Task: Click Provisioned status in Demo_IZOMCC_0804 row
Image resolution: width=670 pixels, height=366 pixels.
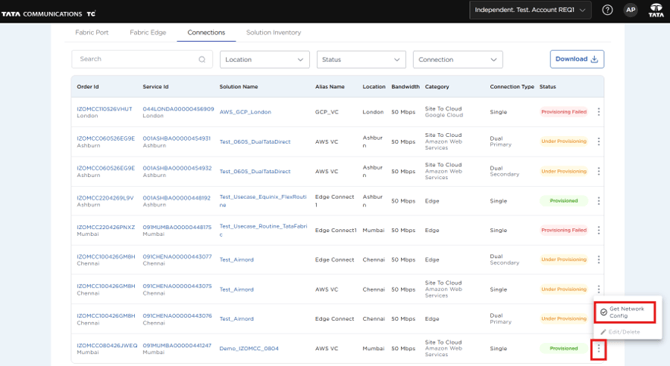Action: click(564, 348)
